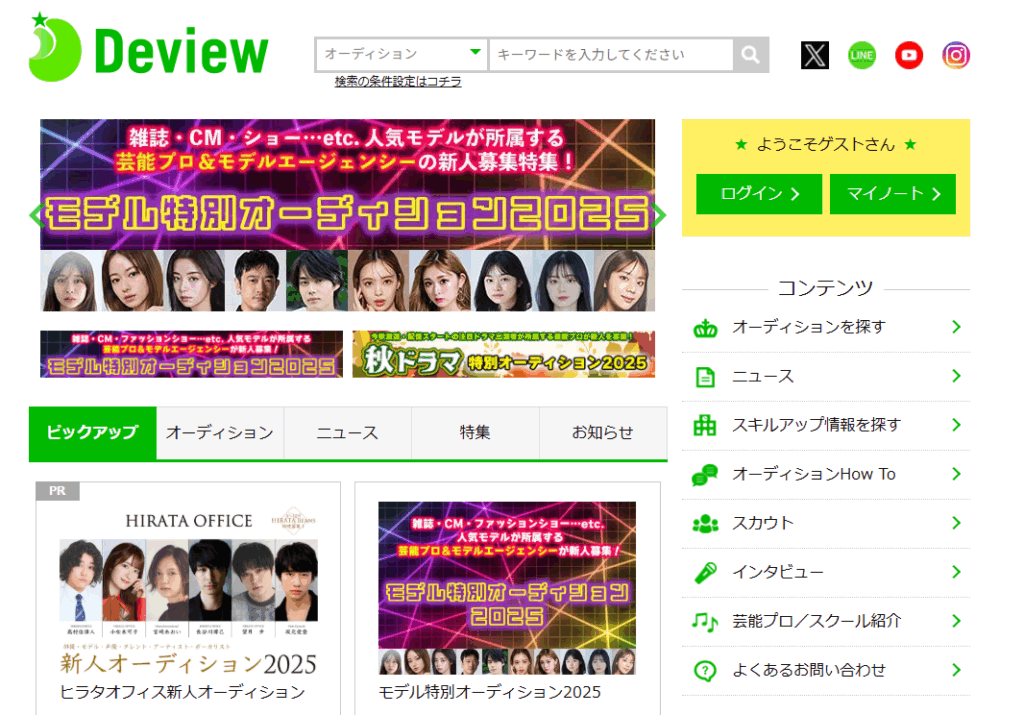Click the magnifying glass search button
This screenshot has width=1024, height=715.
tap(750, 55)
